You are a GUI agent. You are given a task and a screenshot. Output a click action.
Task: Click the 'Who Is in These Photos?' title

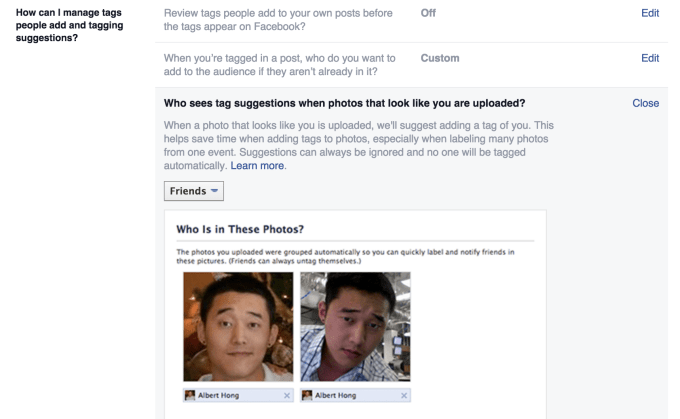coord(240,229)
